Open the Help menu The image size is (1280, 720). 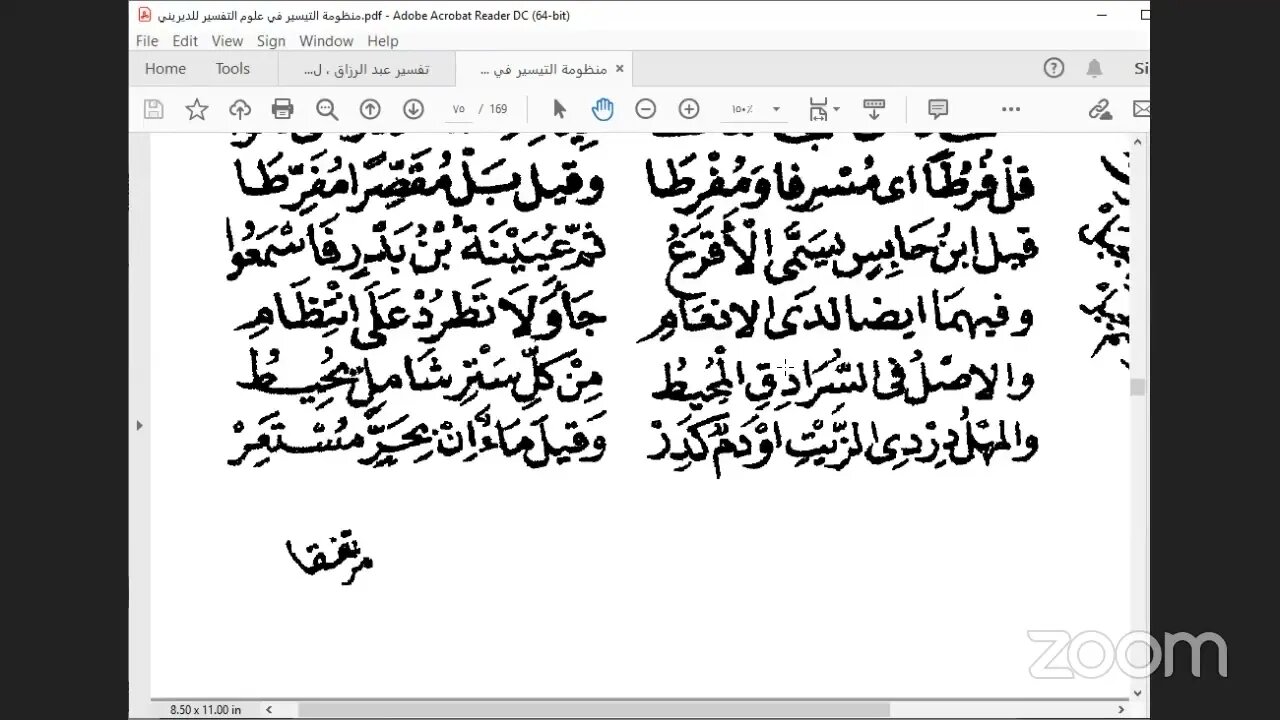click(383, 41)
